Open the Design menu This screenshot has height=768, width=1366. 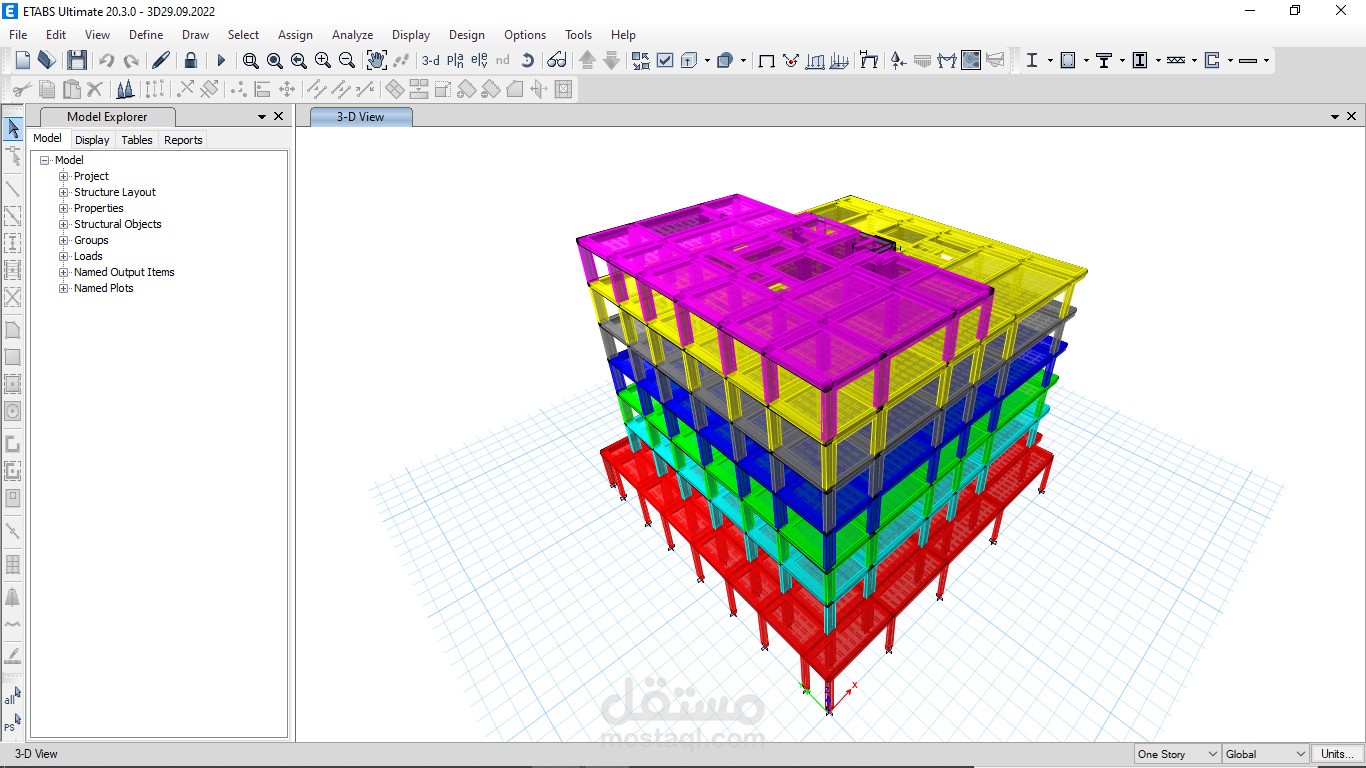tap(466, 34)
